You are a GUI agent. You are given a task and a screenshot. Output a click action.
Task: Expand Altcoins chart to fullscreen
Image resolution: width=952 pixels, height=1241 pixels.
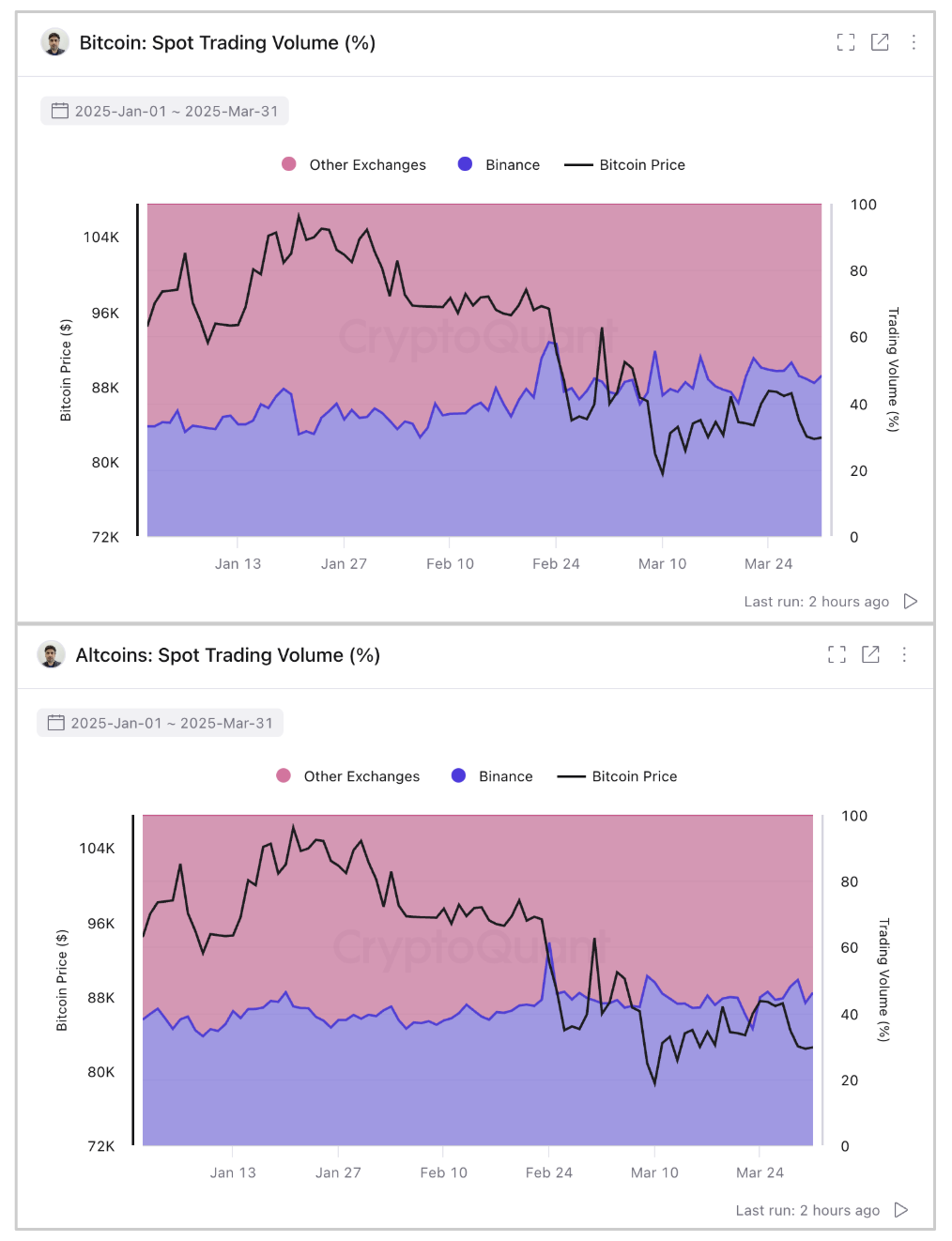(x=837, y=654)
